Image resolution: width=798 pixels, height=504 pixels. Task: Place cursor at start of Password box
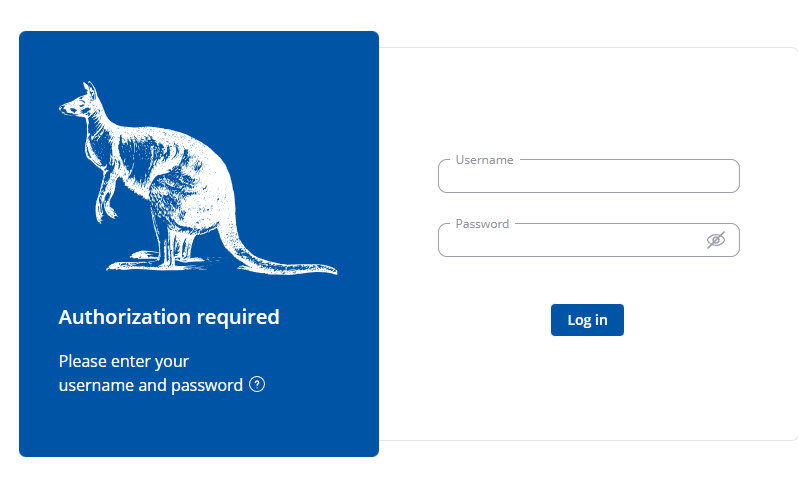tap(450, 243)
